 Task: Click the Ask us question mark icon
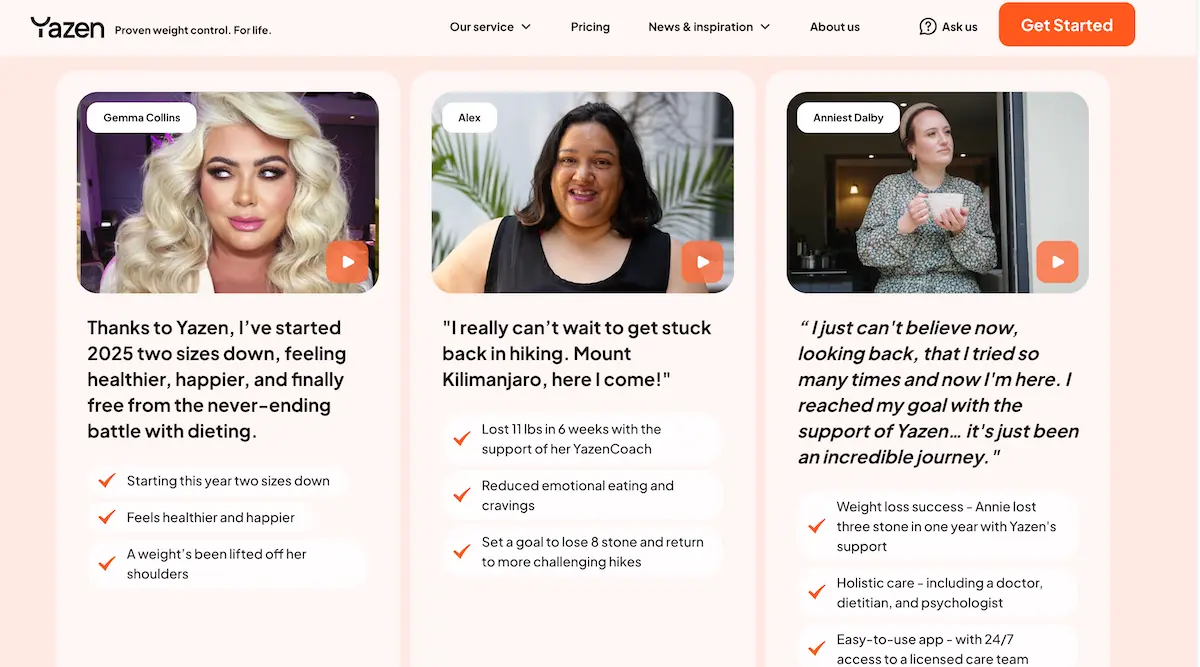click(x=928, y=27)
